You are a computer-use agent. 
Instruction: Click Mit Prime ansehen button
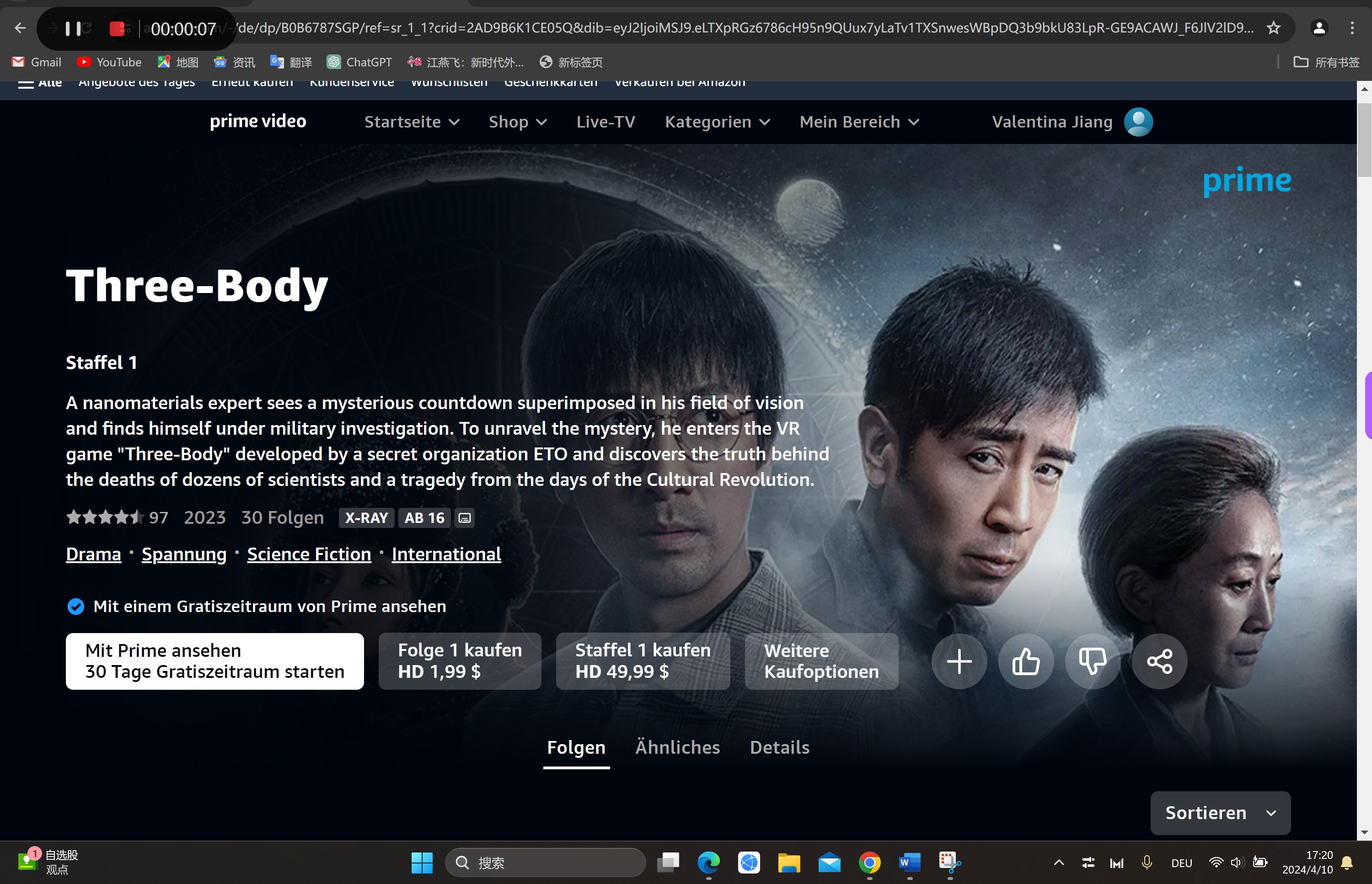pos(215,661)
